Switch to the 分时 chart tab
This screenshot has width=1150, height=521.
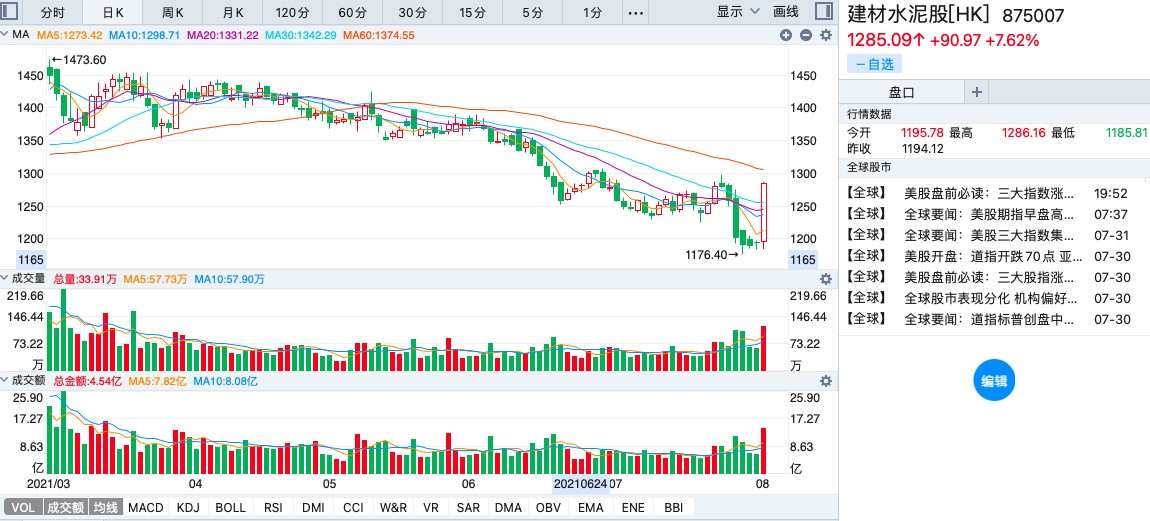point(52,12)
